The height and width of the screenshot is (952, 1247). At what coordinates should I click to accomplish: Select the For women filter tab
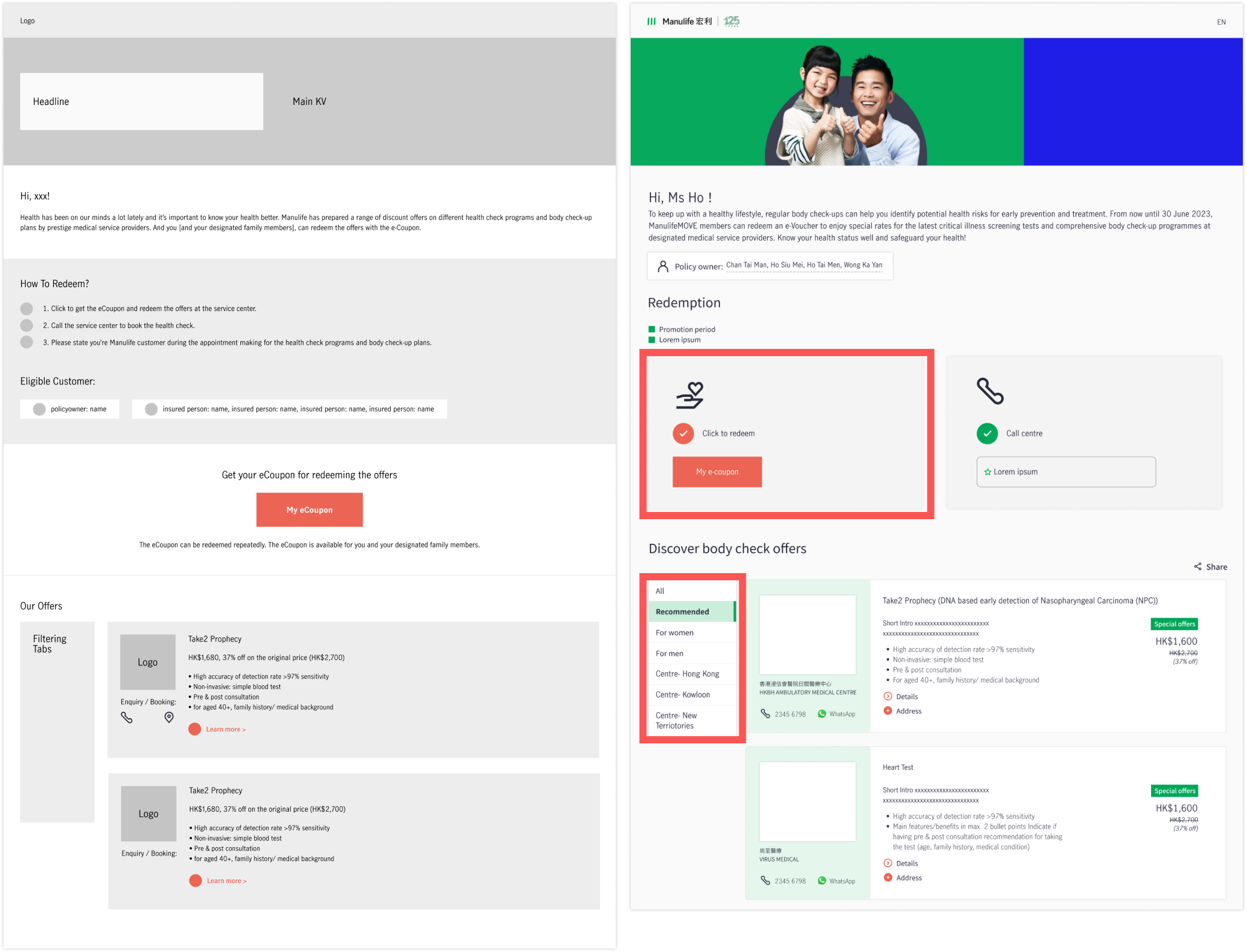pyautogui.click(x=674, y=632)
